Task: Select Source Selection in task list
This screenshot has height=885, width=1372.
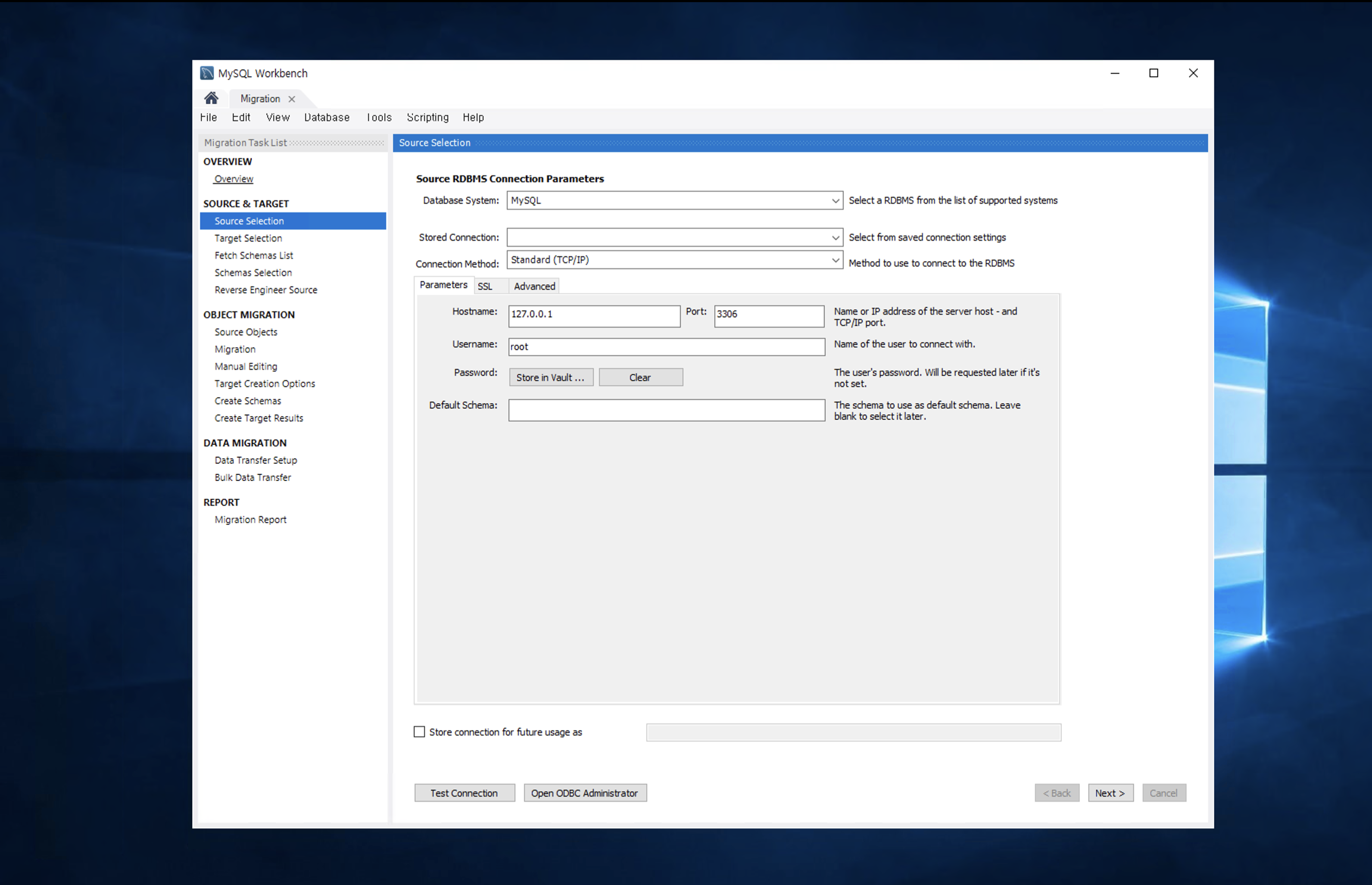Action: (x=293, y=221)
